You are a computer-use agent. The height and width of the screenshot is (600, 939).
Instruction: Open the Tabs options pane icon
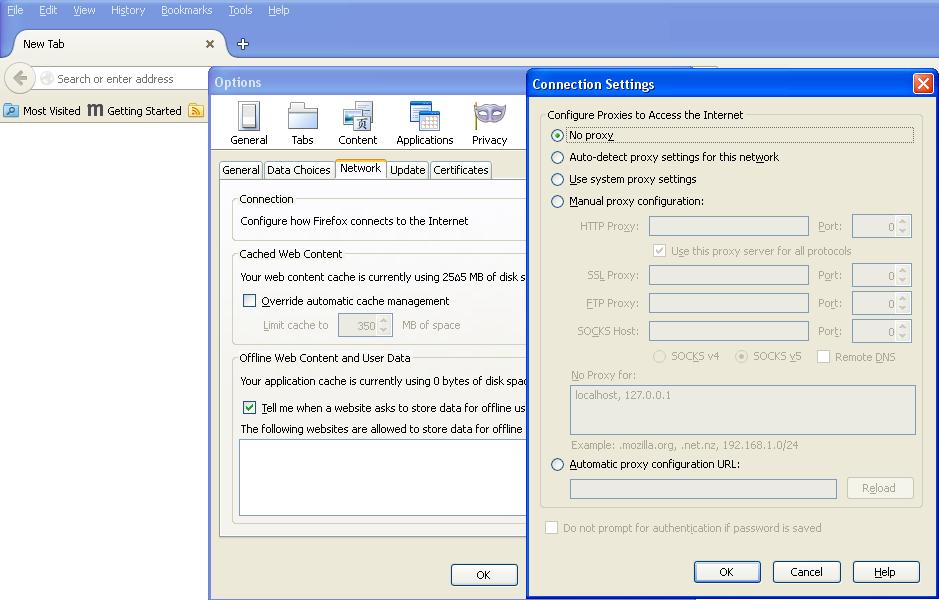tap(302, 123)
